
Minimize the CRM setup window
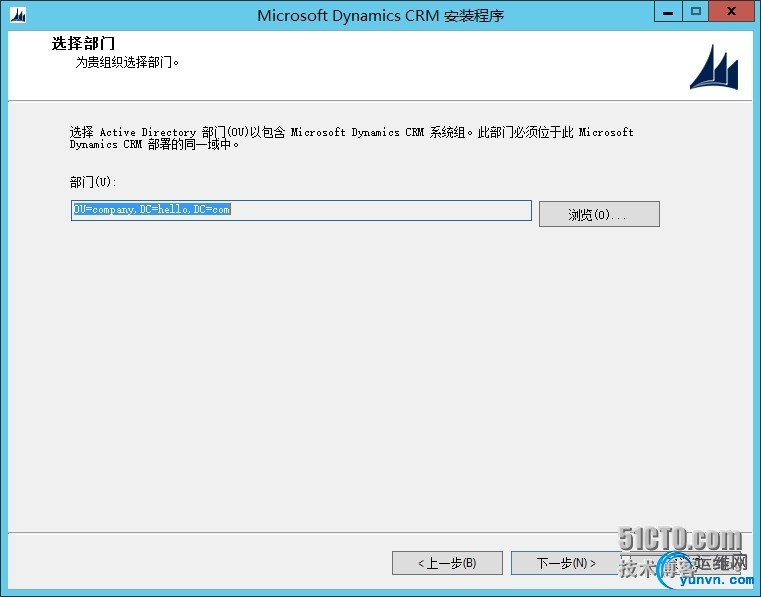click(x=668, y=12)
